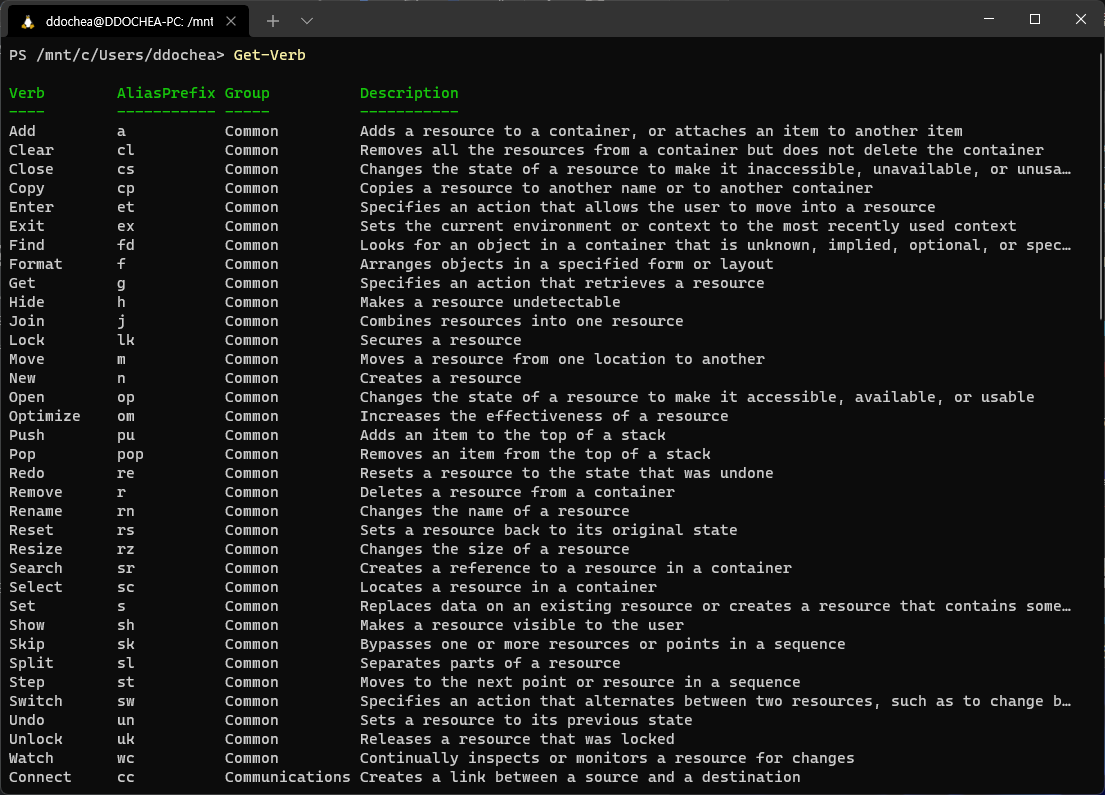Image resolution: width=1105 pixels, height=795 pixels.
Task: Click description 'Secures a resource'
Action: (x=440, y=340)
